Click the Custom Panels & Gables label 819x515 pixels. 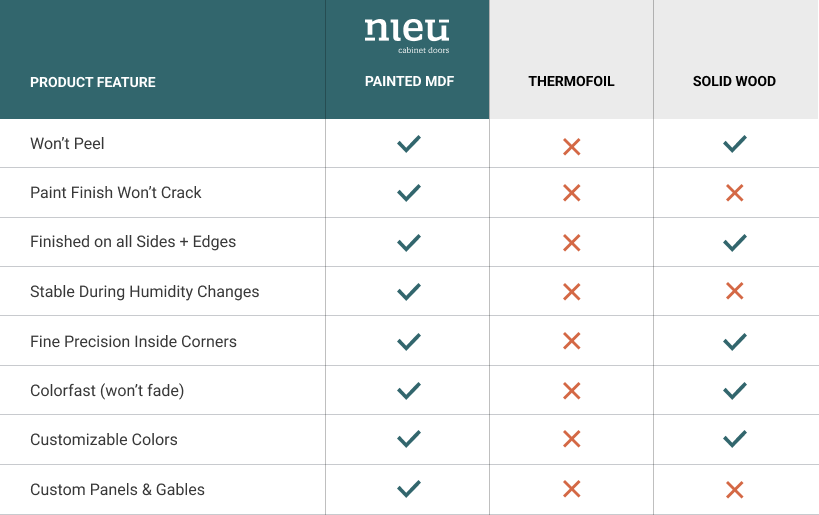point(117,489)
